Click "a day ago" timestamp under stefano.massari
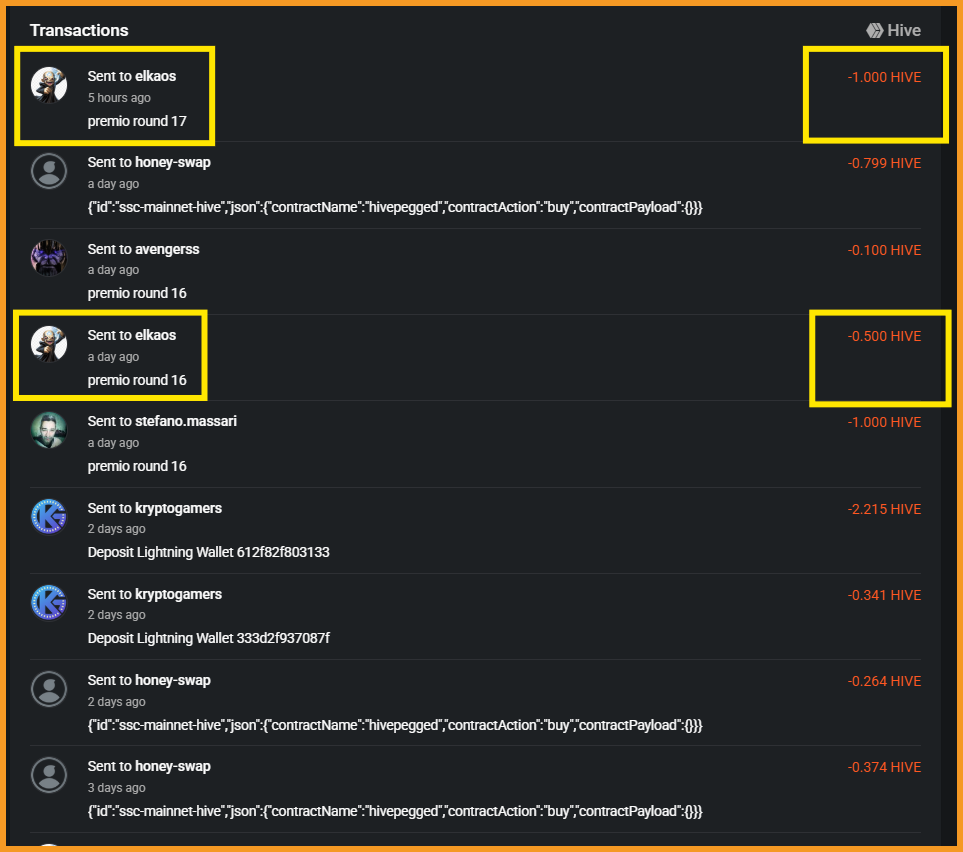 113,442
